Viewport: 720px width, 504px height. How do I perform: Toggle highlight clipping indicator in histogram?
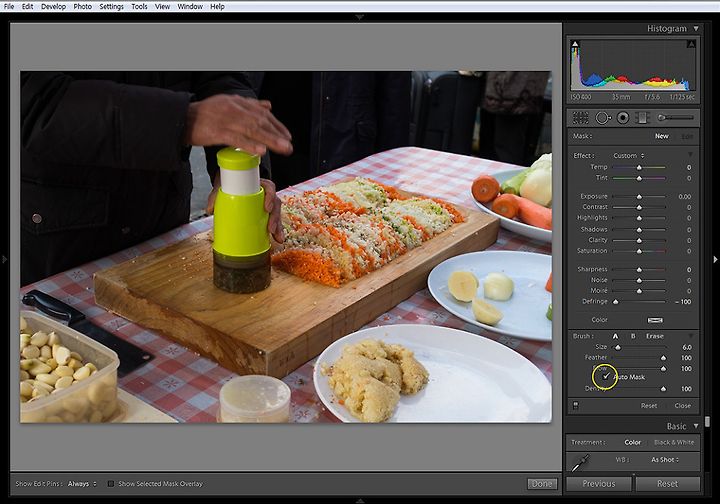coord(691,44)
